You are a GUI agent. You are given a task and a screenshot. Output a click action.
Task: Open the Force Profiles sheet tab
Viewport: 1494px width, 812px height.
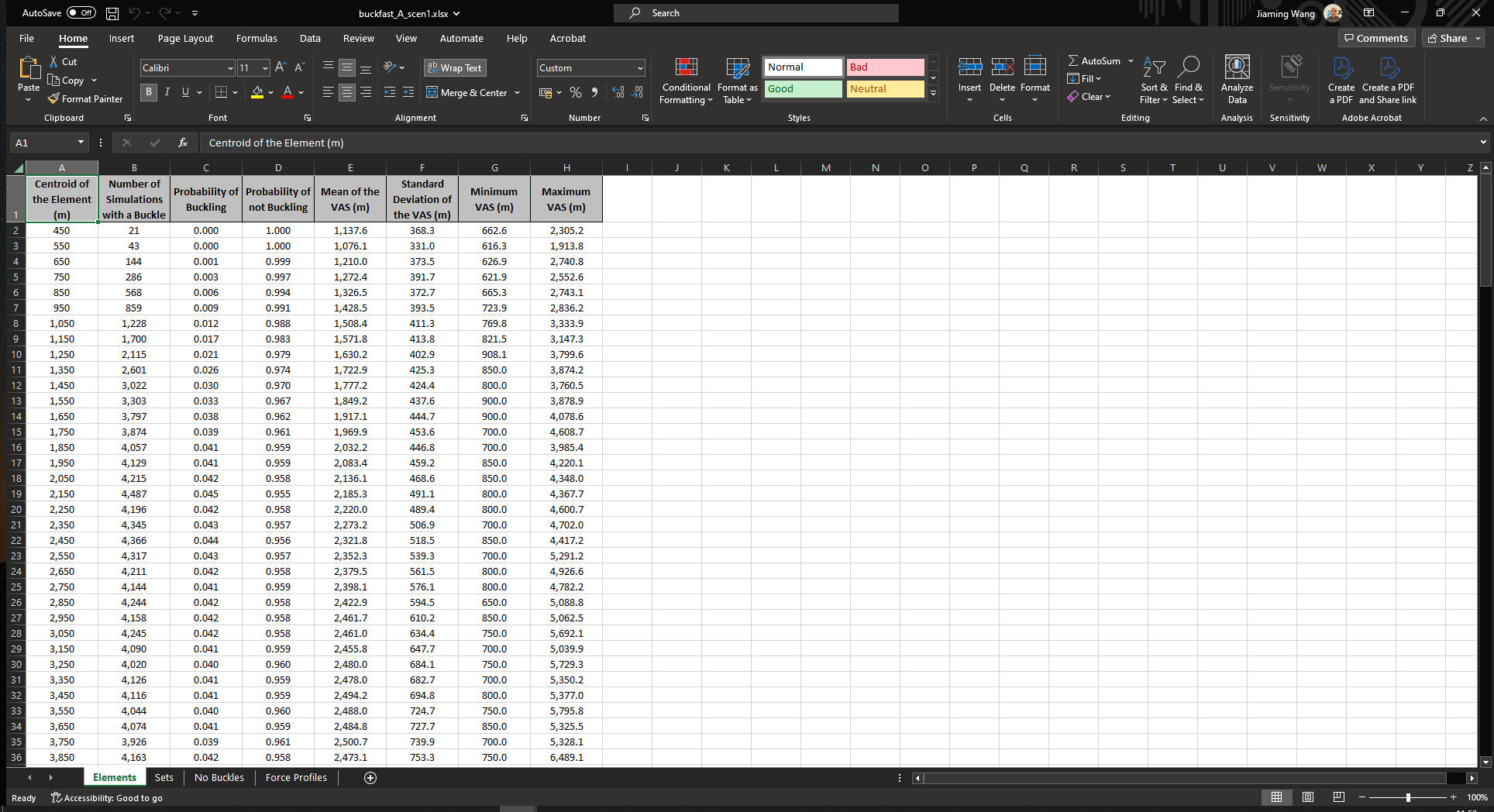coord(295,777)
